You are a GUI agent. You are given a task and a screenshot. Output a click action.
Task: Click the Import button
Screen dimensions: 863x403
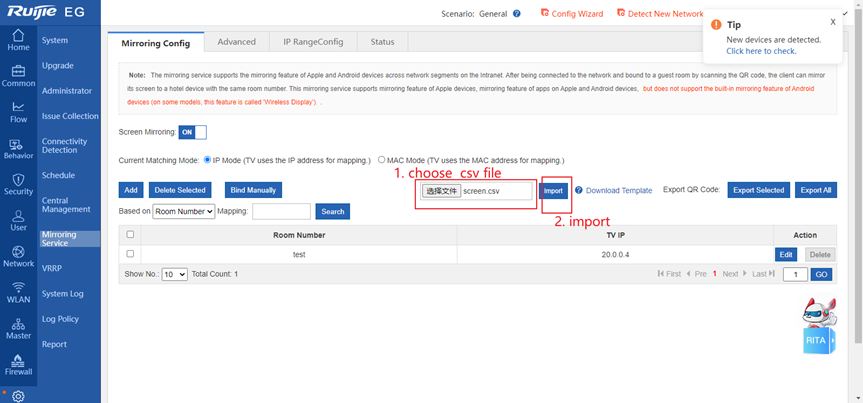[x=553, y=190]
